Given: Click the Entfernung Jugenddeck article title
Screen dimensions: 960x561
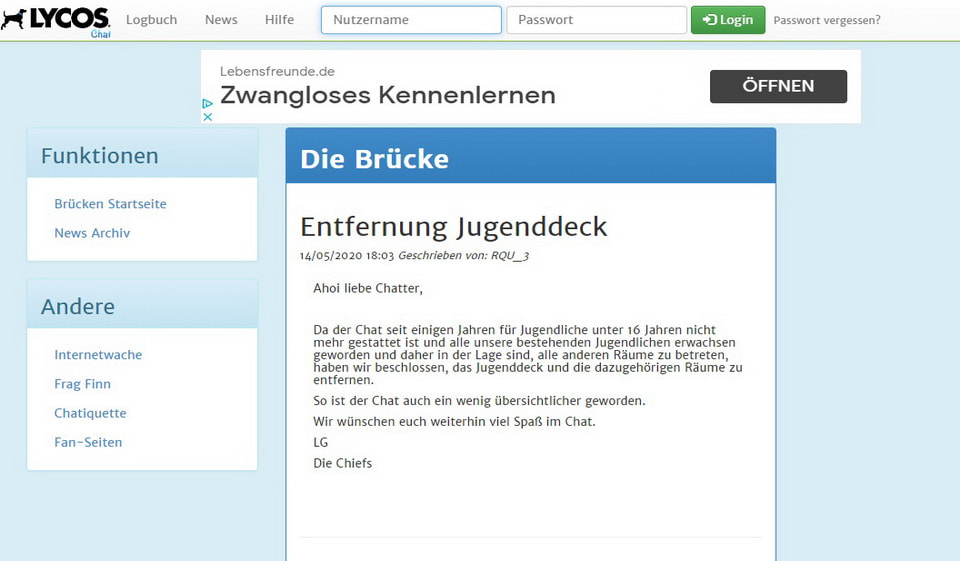Looking at the screenshot, I should point(453,226).
